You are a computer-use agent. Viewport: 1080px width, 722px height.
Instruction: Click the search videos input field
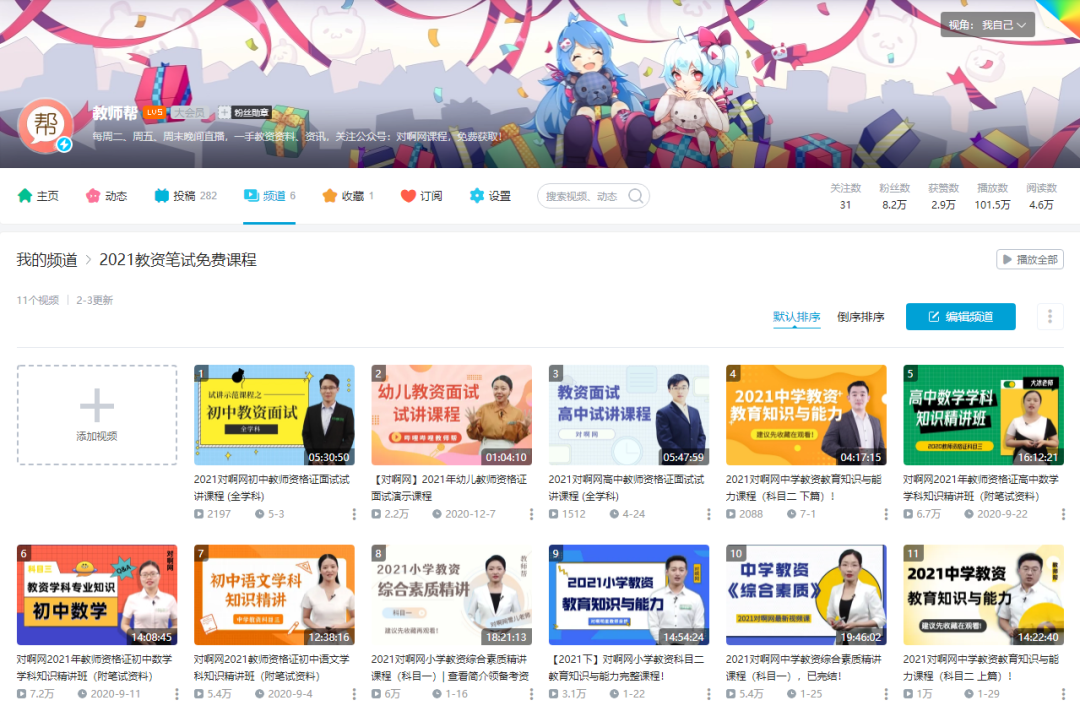(582, 196)
